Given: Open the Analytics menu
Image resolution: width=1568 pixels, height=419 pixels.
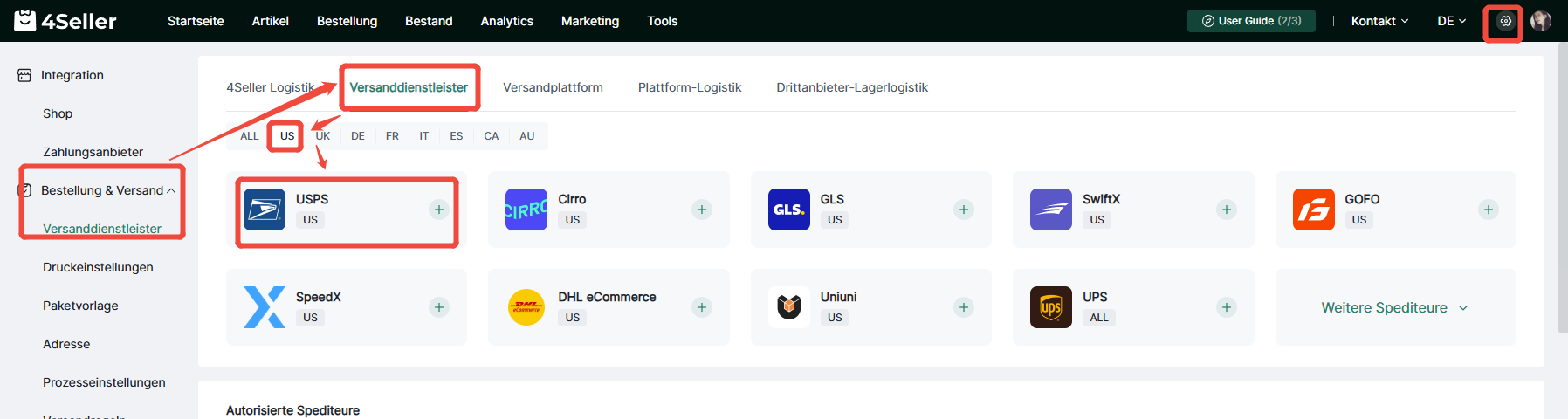Looking at the screenshot, I should [507, 21].
